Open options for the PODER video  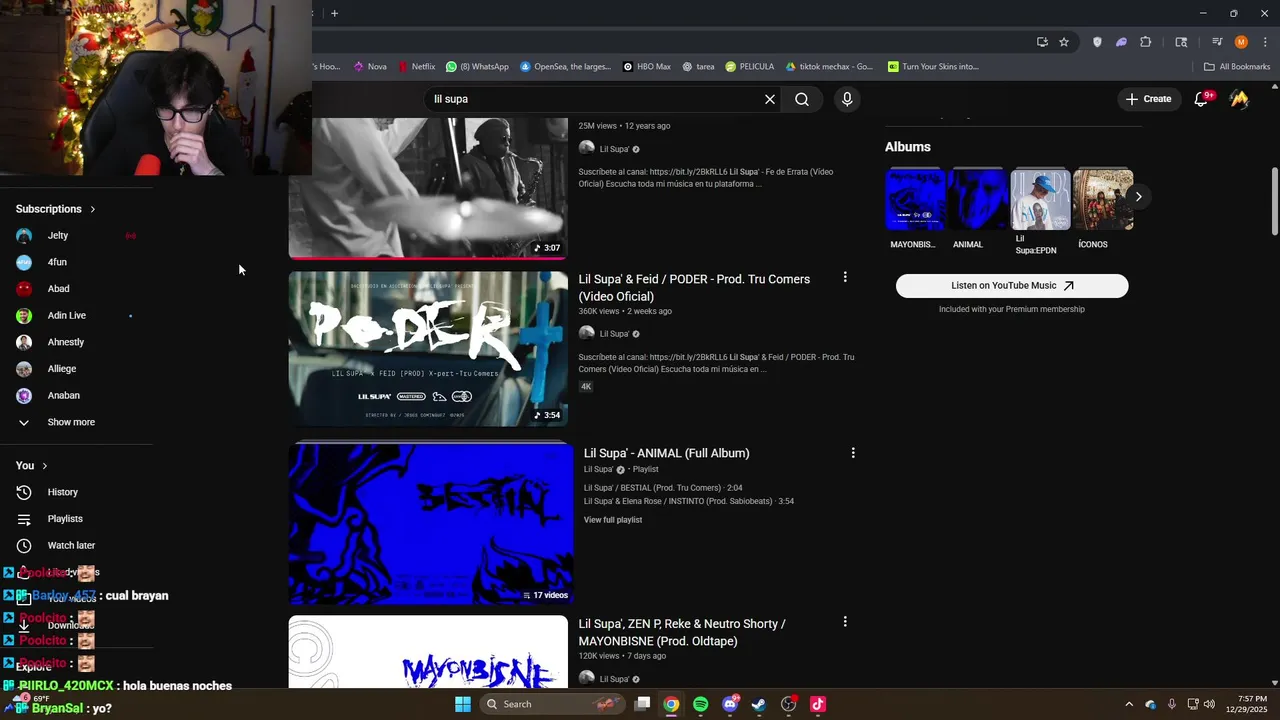coord(845,277)
